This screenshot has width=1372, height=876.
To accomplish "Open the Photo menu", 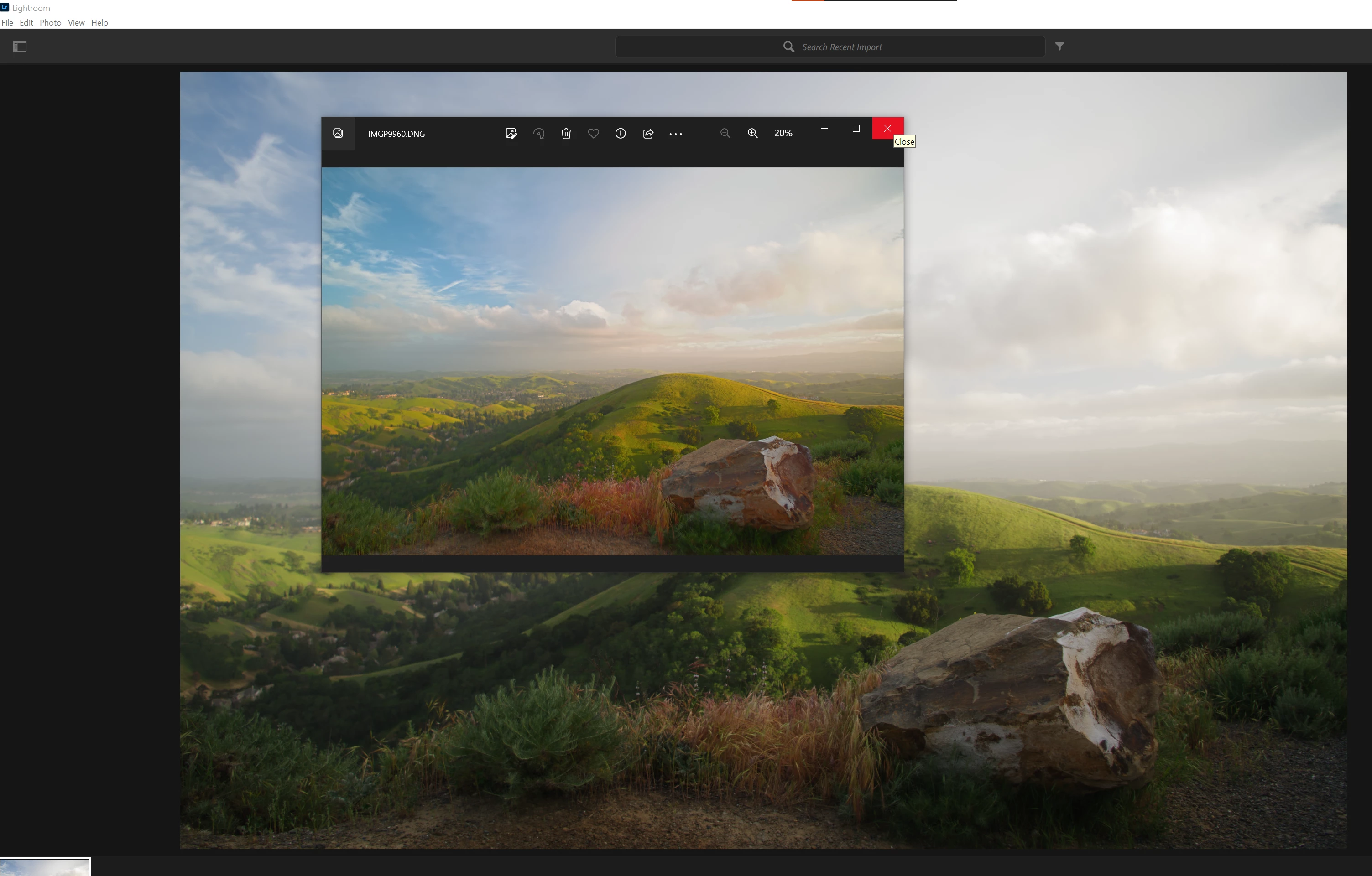I will [x=50, y=23].
